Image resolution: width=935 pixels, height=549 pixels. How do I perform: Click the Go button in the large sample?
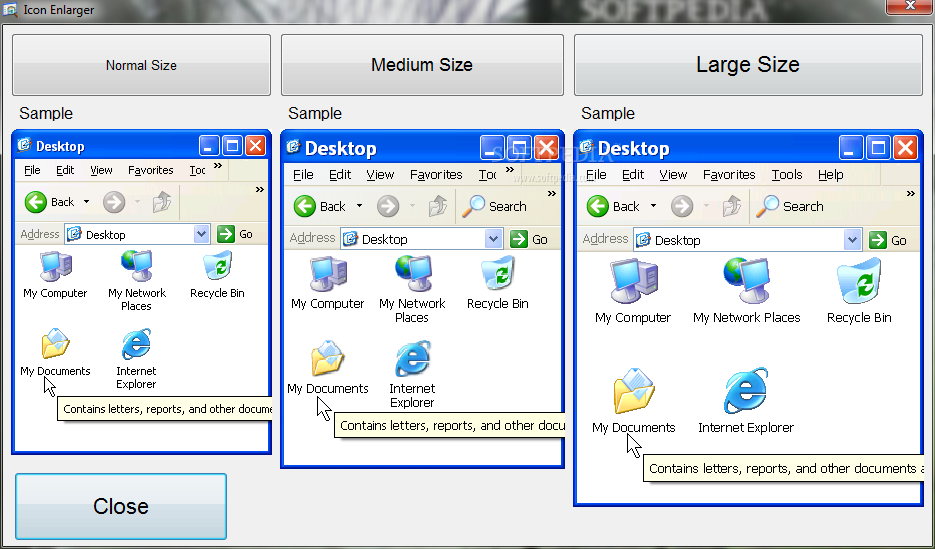coord(887,240)
